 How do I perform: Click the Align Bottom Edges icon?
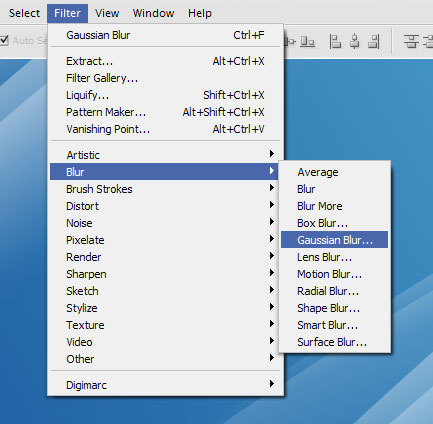[307, 42]
